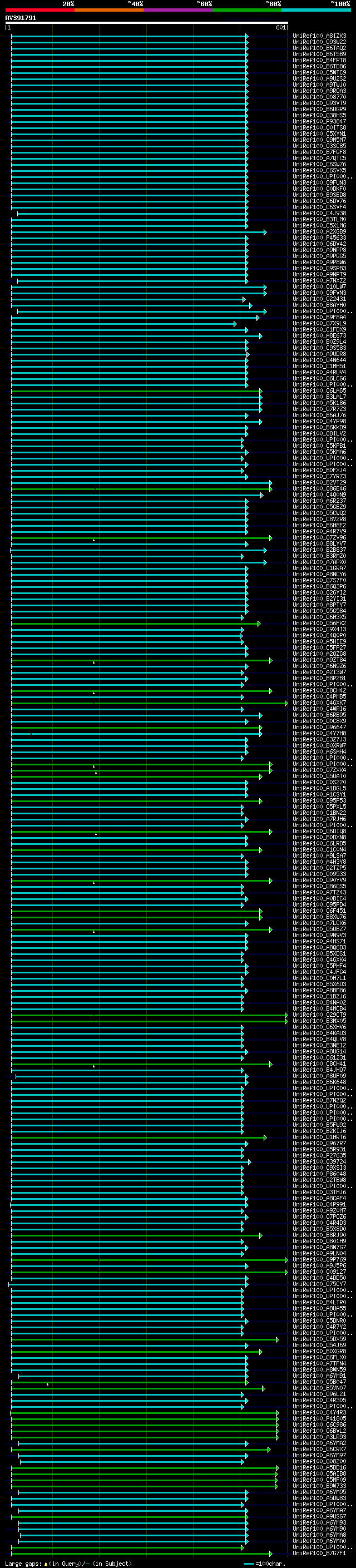The height and width of the screenshot is (1568, 356).
Task: Click the white query sequence bar
Action: 147,23
